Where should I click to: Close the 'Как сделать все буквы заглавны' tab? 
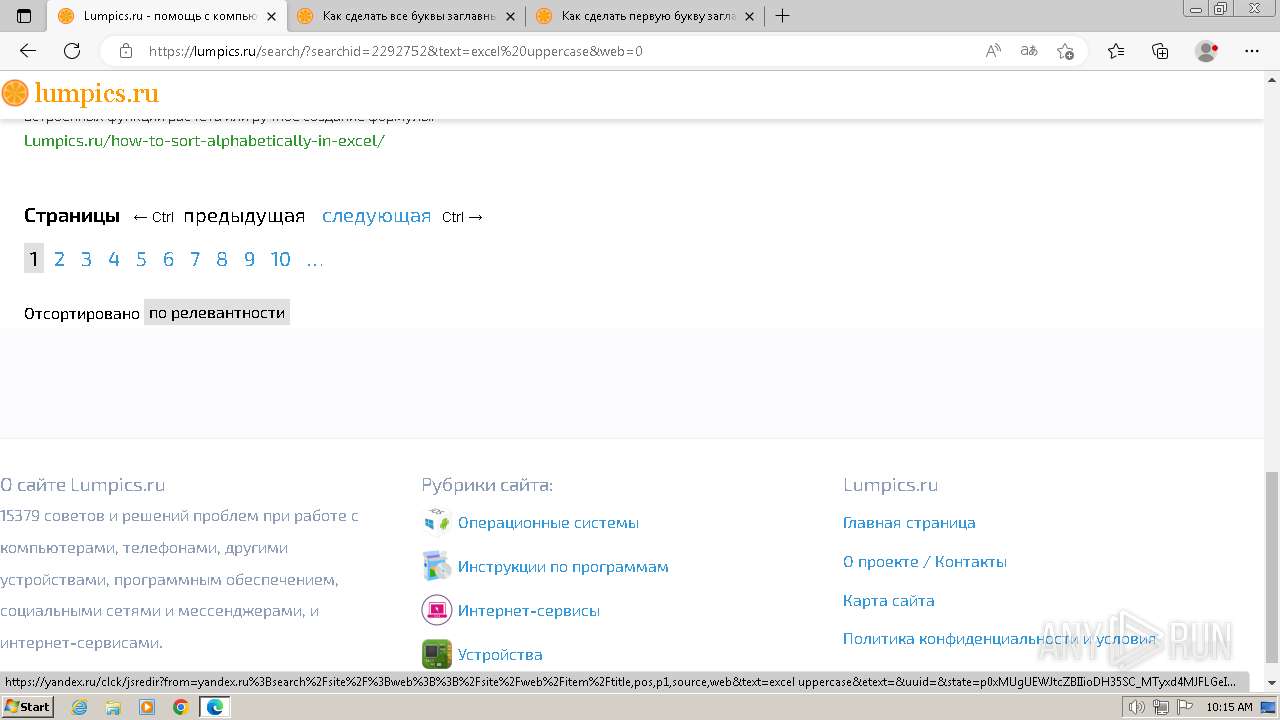pyautogui.click(x=511, y=16)
